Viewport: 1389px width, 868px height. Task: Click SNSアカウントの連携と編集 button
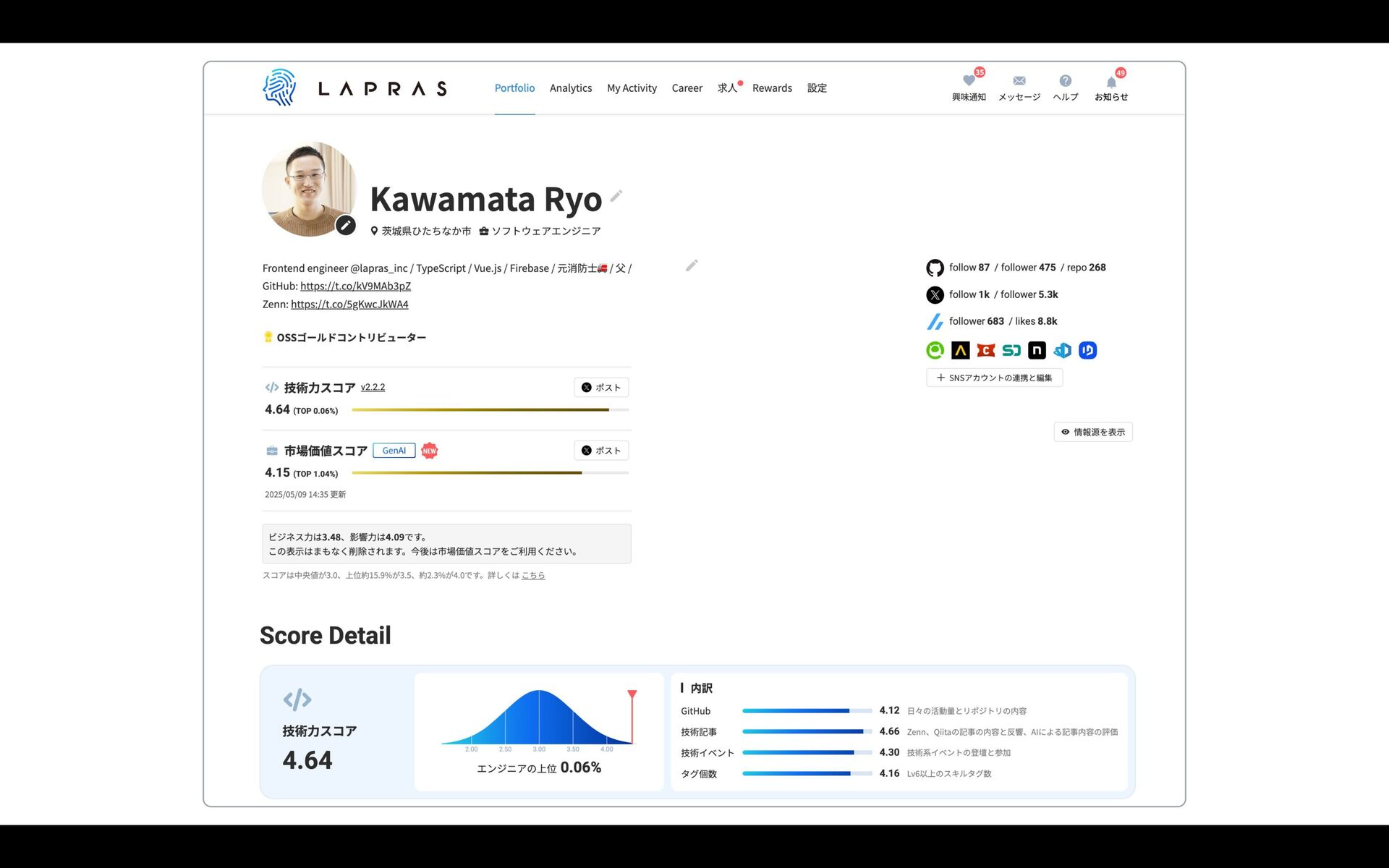994,378
